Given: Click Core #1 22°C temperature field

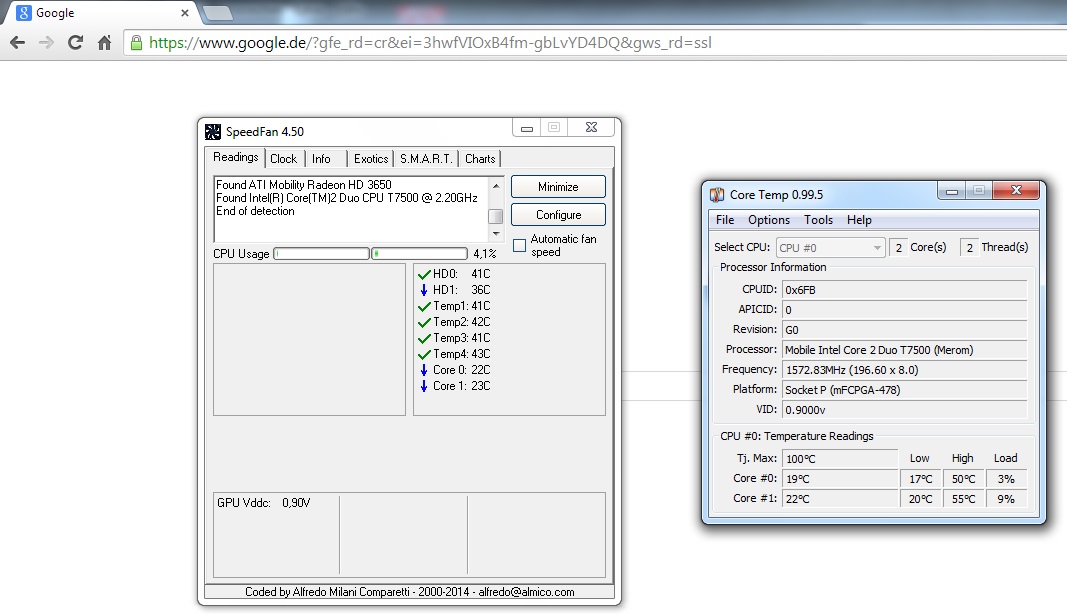Looking at the screenshot, I should pyautogui.click(x=840, y=499).
